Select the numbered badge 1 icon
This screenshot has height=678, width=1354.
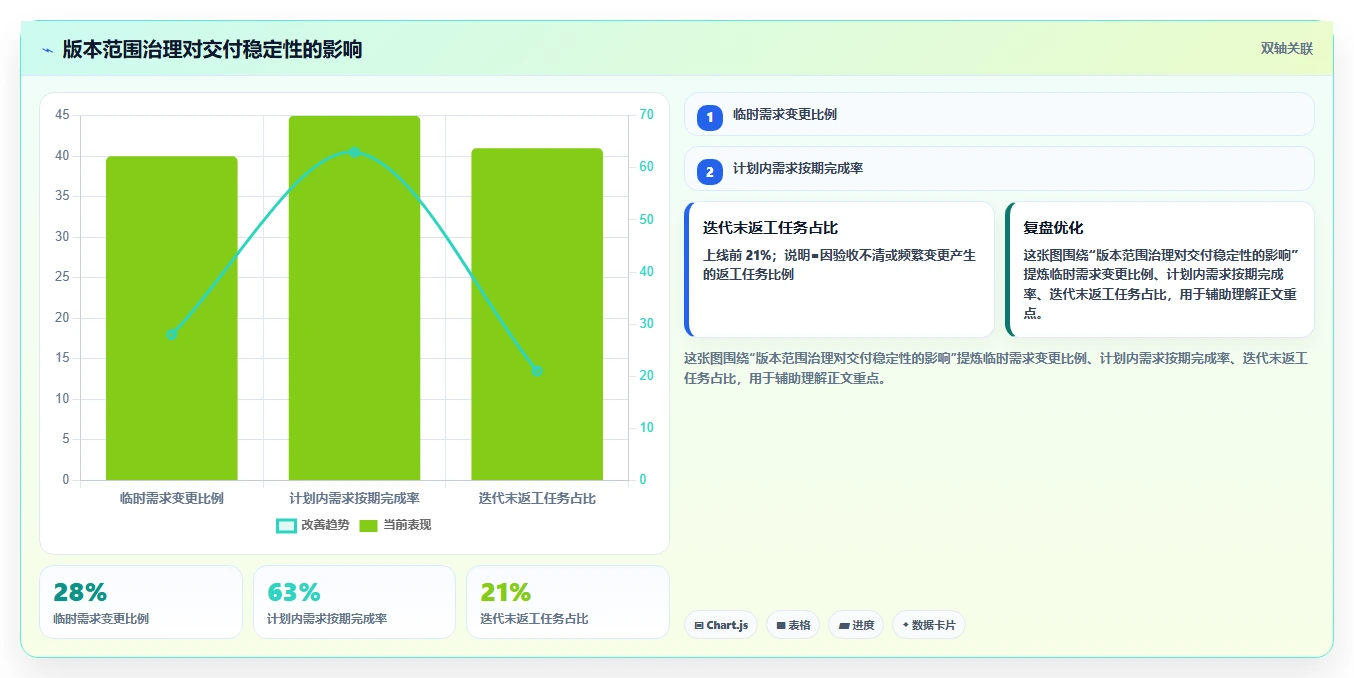click(710, 117)
